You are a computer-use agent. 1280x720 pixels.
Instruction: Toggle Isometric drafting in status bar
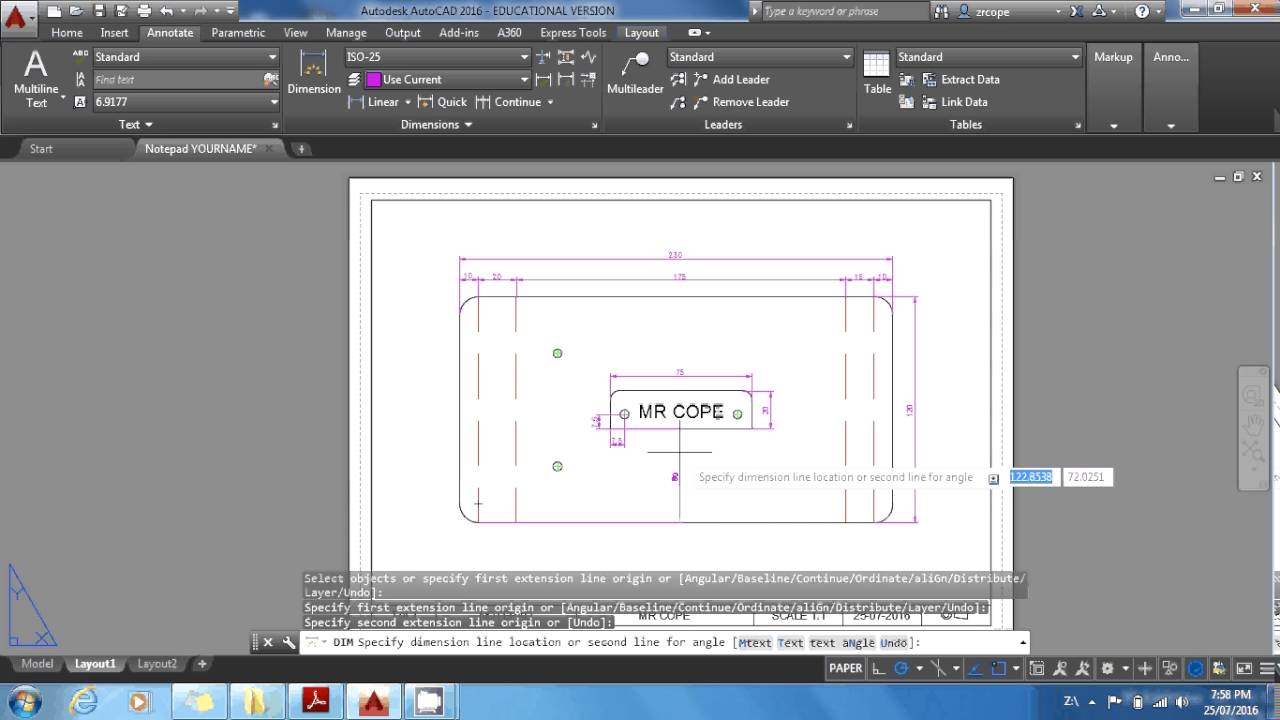click(x=939, y=668)
